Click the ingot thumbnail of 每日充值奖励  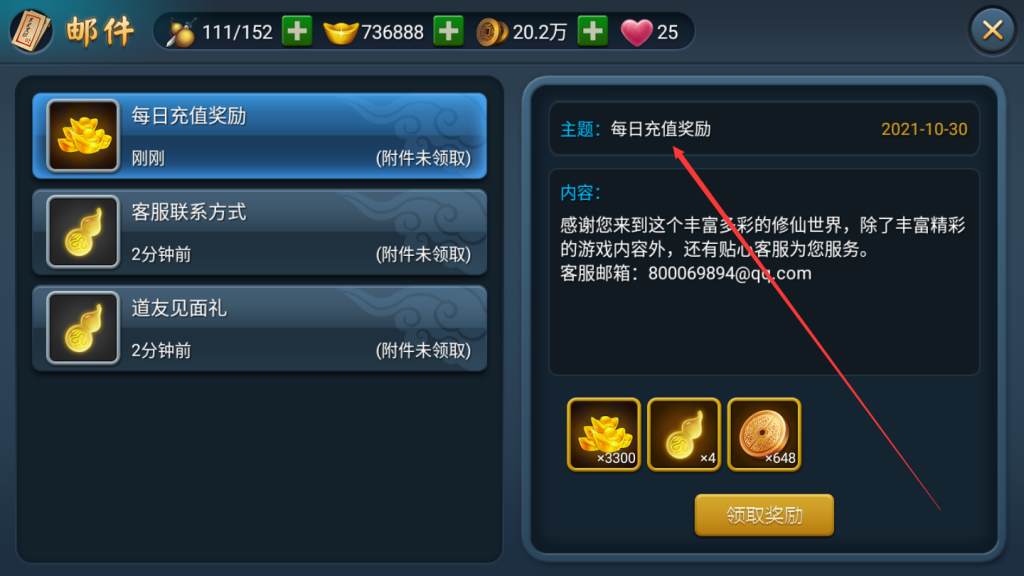click(83, 136)
